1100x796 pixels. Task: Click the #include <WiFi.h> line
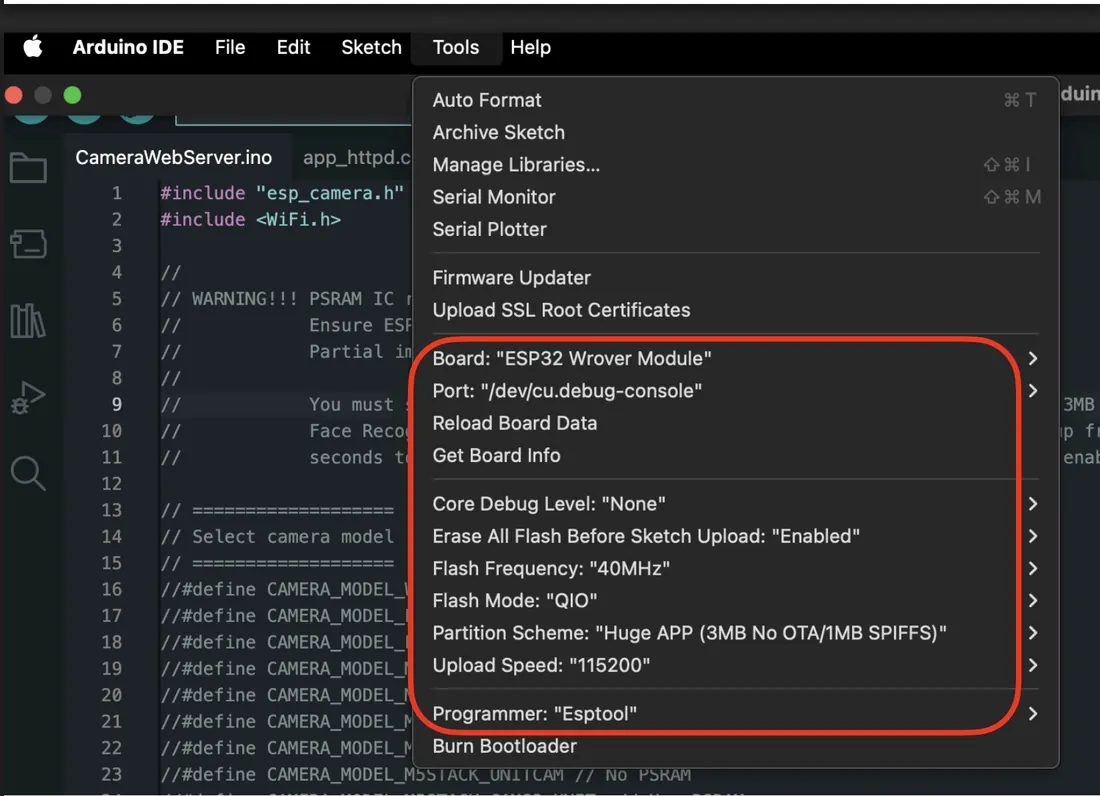(x=250, y=220)
